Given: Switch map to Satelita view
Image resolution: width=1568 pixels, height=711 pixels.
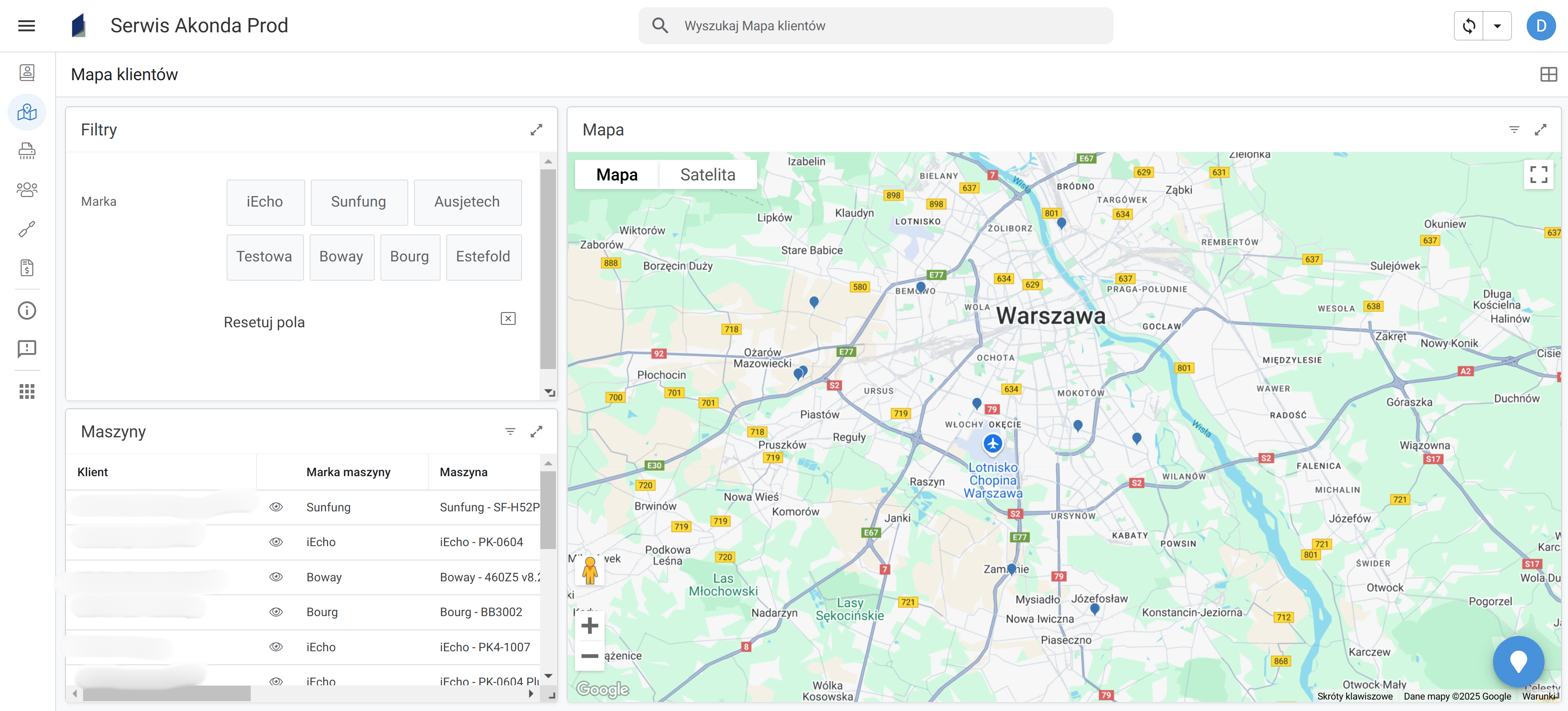Looking at the screenshot, I should (707, 175).
